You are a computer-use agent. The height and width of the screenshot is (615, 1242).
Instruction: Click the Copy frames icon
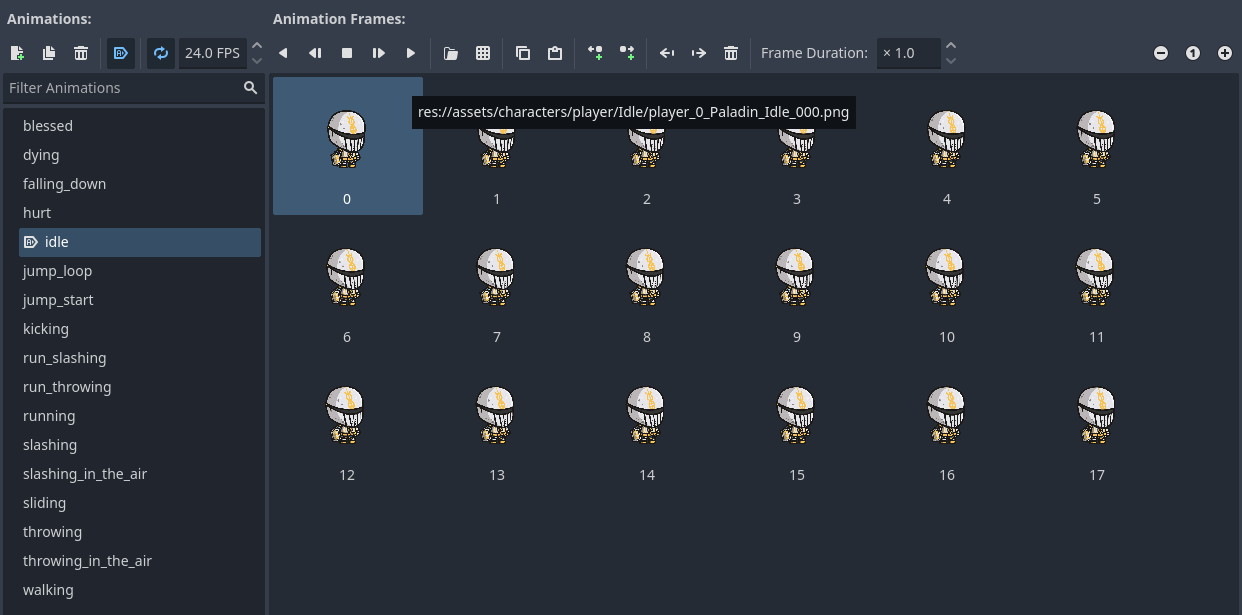(523, 53)
